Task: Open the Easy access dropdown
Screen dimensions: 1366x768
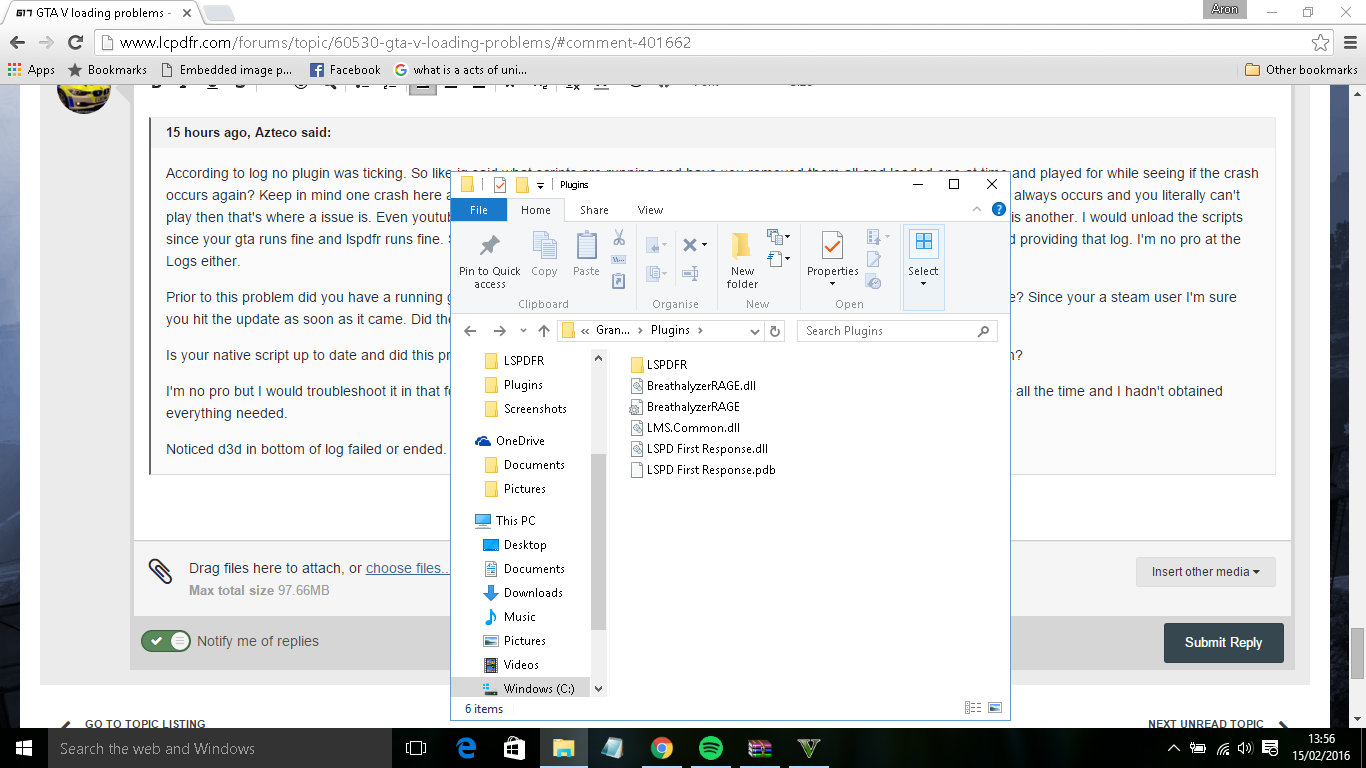Action: [x=777, y=260]
